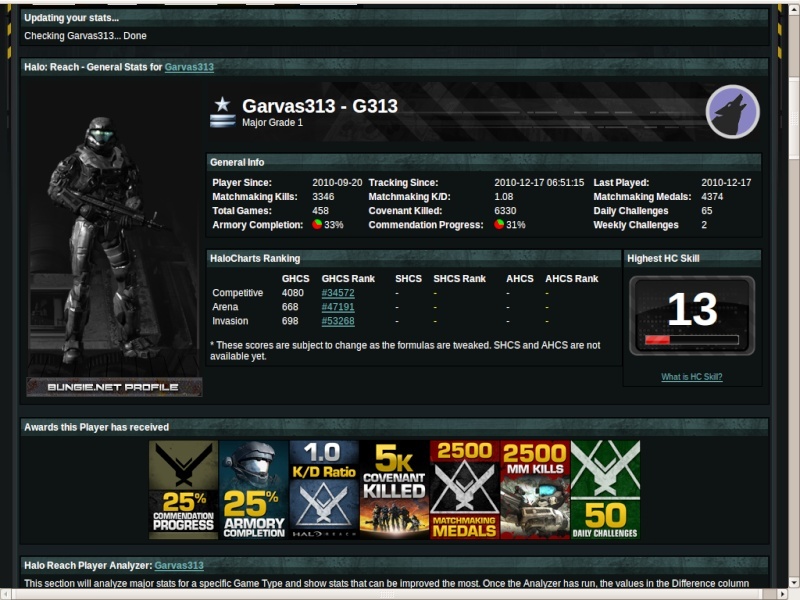Click the Matchmaking Medals value 4374
Screen dimensions: 800x600
click(x=712, y=197)
